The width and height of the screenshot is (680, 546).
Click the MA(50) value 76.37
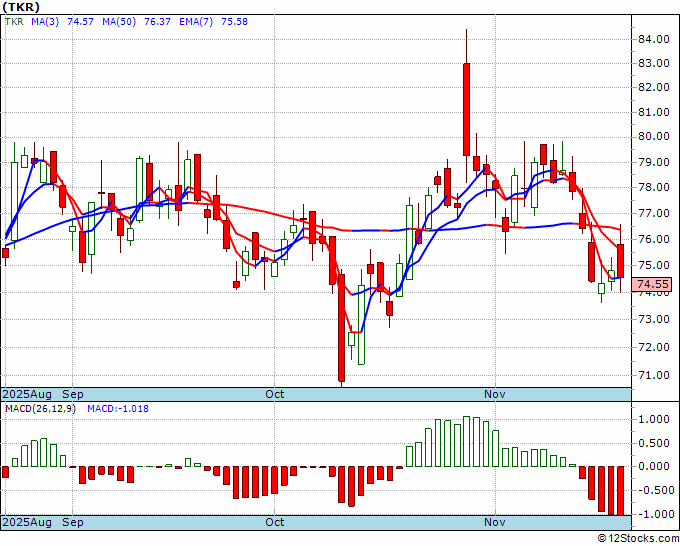click(x=157, y=22)
